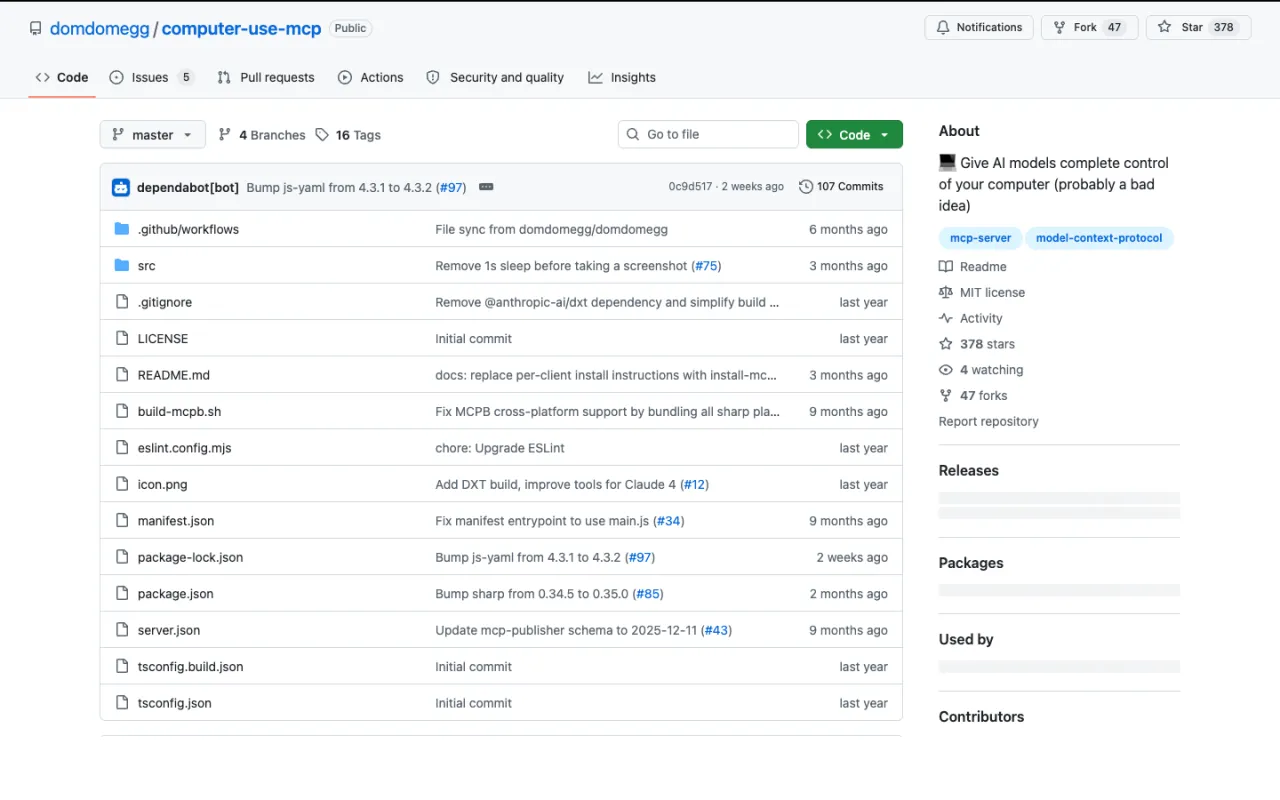The image size is (1280, 800).
Task: Open pull request #43 link
Action: point(716,630)
